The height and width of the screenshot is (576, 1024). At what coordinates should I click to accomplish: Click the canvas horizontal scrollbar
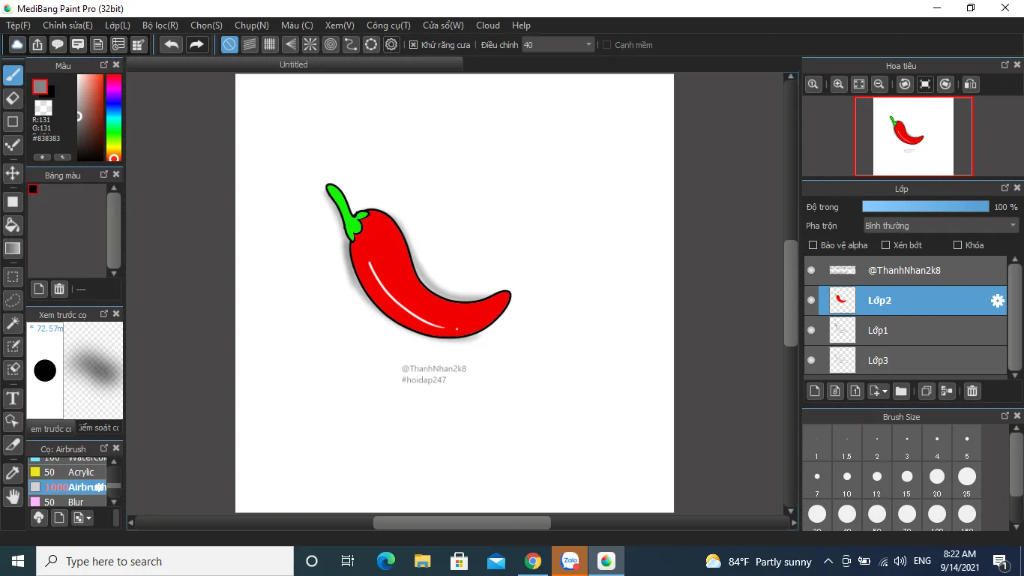[462, 523]
